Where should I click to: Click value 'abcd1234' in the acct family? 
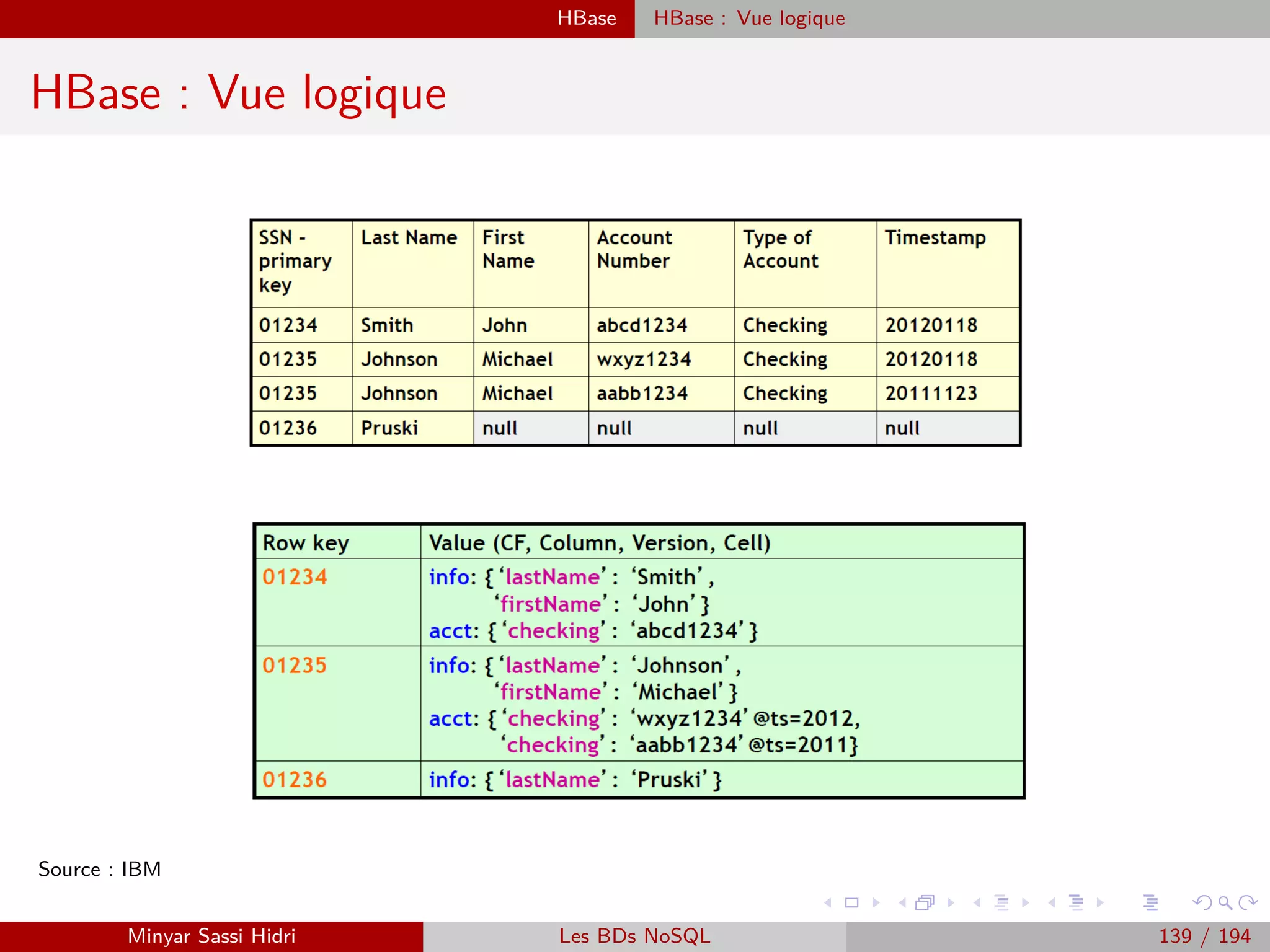tap(687, 630)
